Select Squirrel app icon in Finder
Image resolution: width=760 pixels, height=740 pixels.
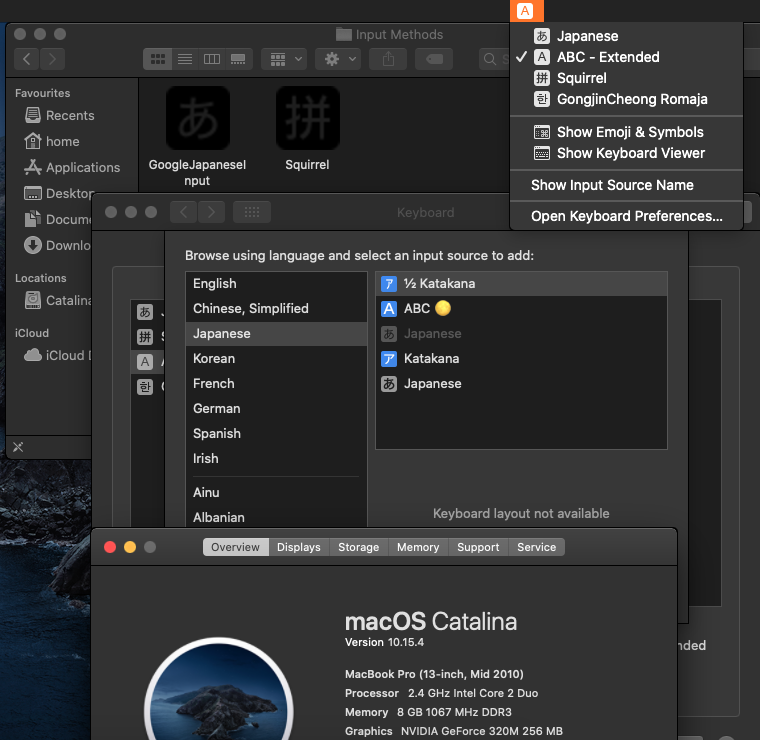click(307, 118)
